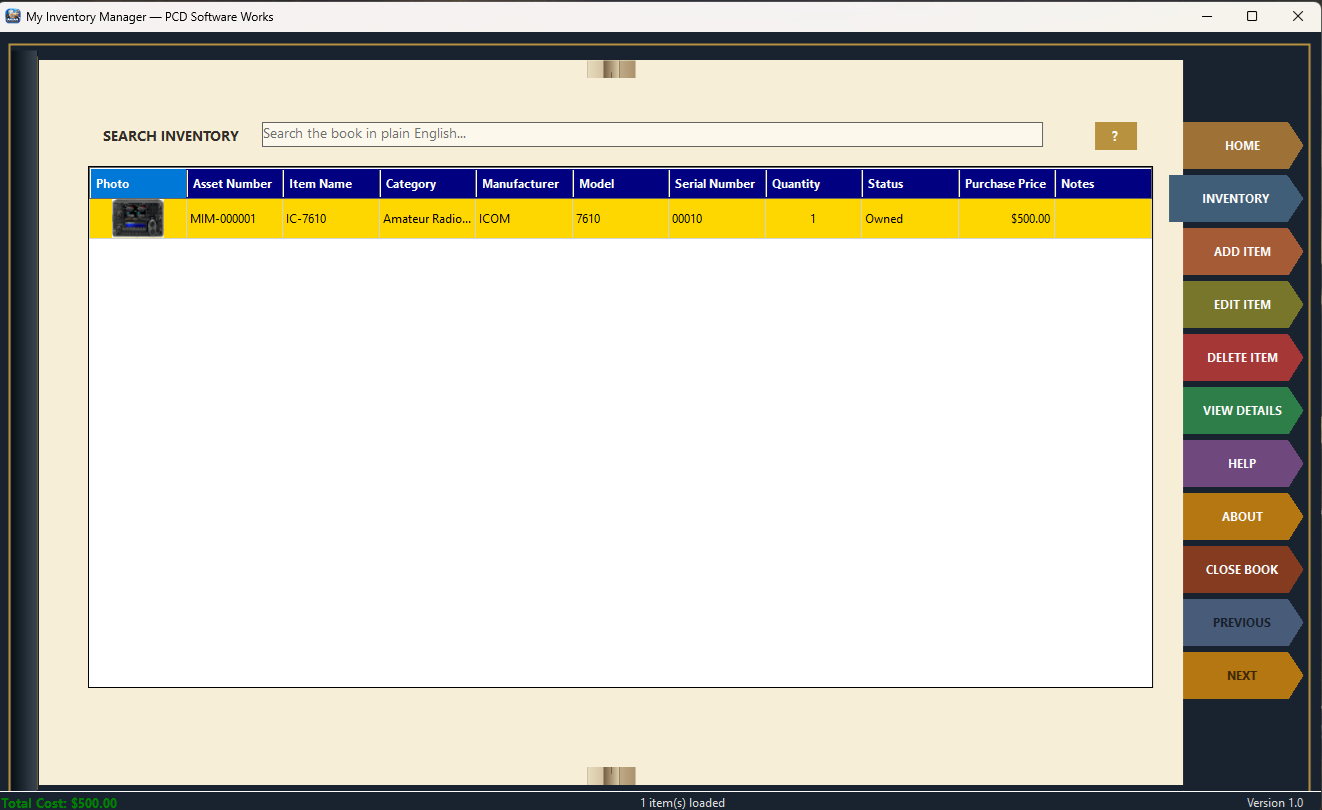
Task: Sort by the Asset Number column header
Action: click(x=235, y=184)
